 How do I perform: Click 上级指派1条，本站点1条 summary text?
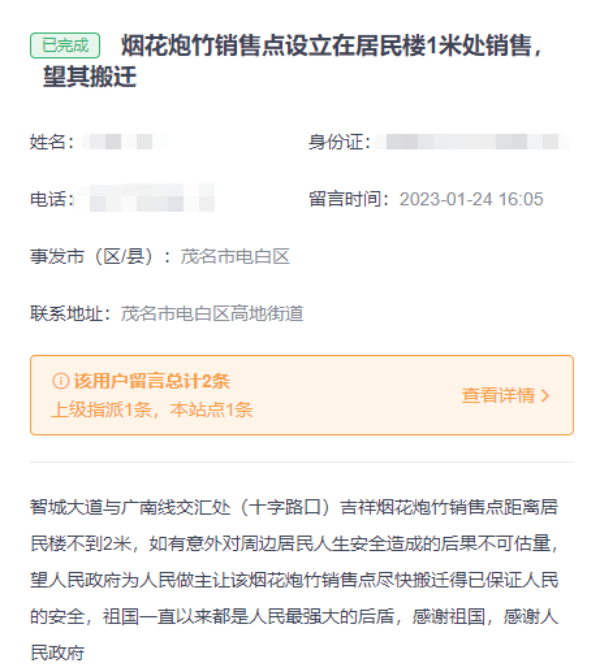click(152, 410)
